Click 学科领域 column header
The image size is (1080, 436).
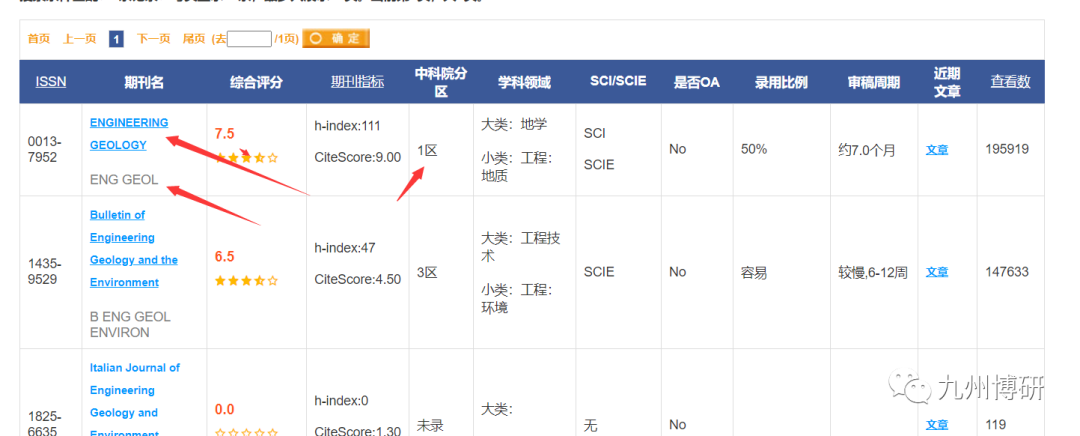tap(524, 83)
